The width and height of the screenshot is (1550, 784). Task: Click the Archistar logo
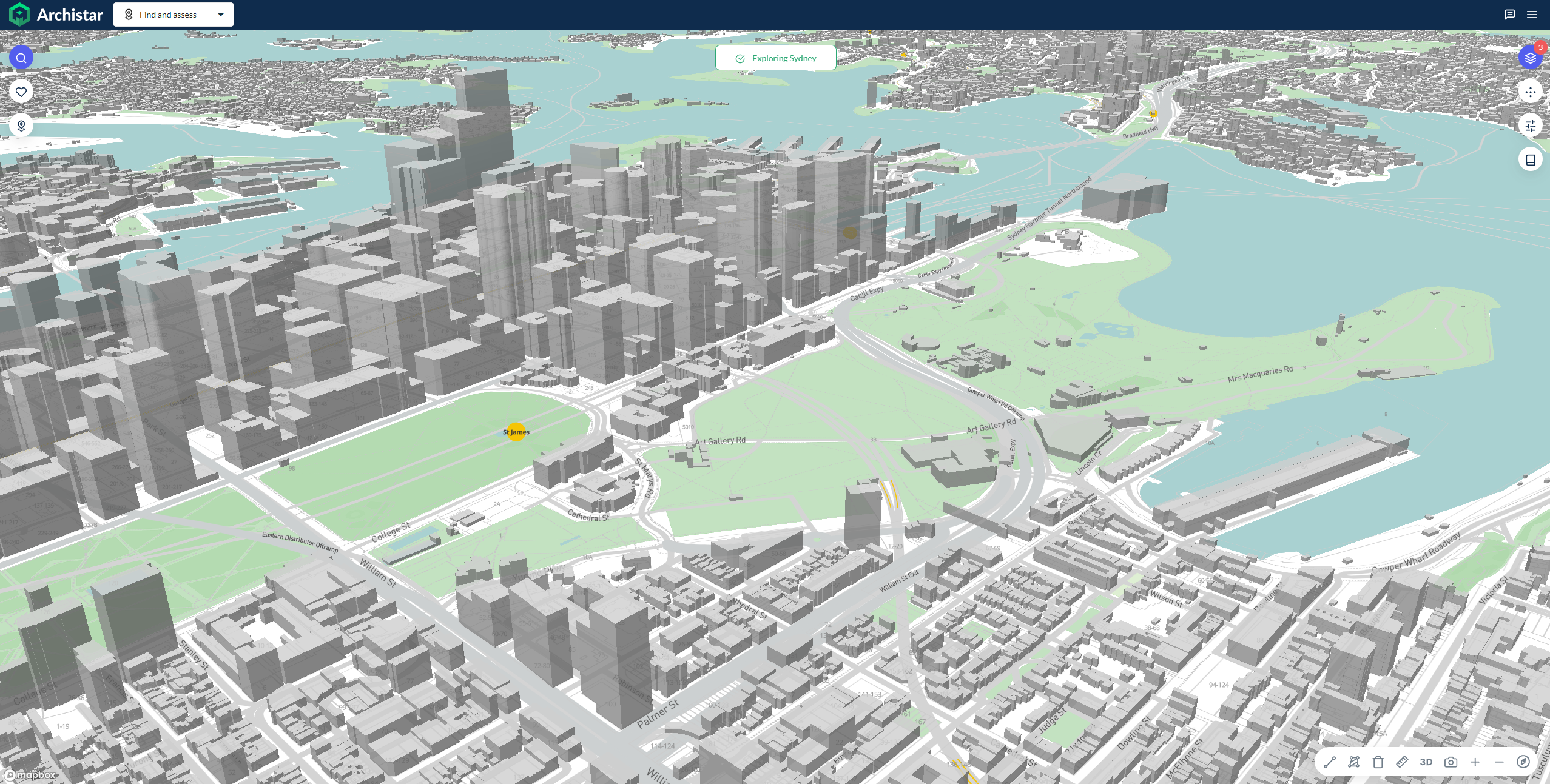coord(56,15)
